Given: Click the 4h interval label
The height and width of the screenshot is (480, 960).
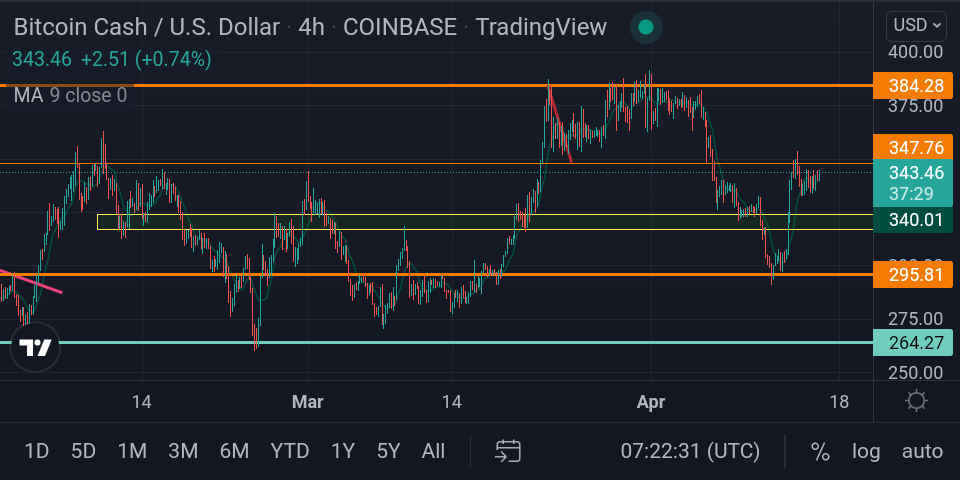Looking at the screenshot, I should [311, 28].
